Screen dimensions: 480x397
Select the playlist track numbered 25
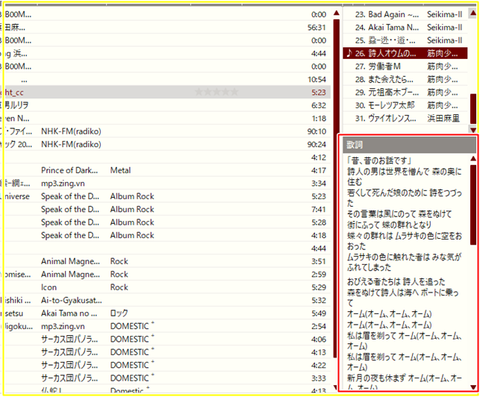point(405,40)
